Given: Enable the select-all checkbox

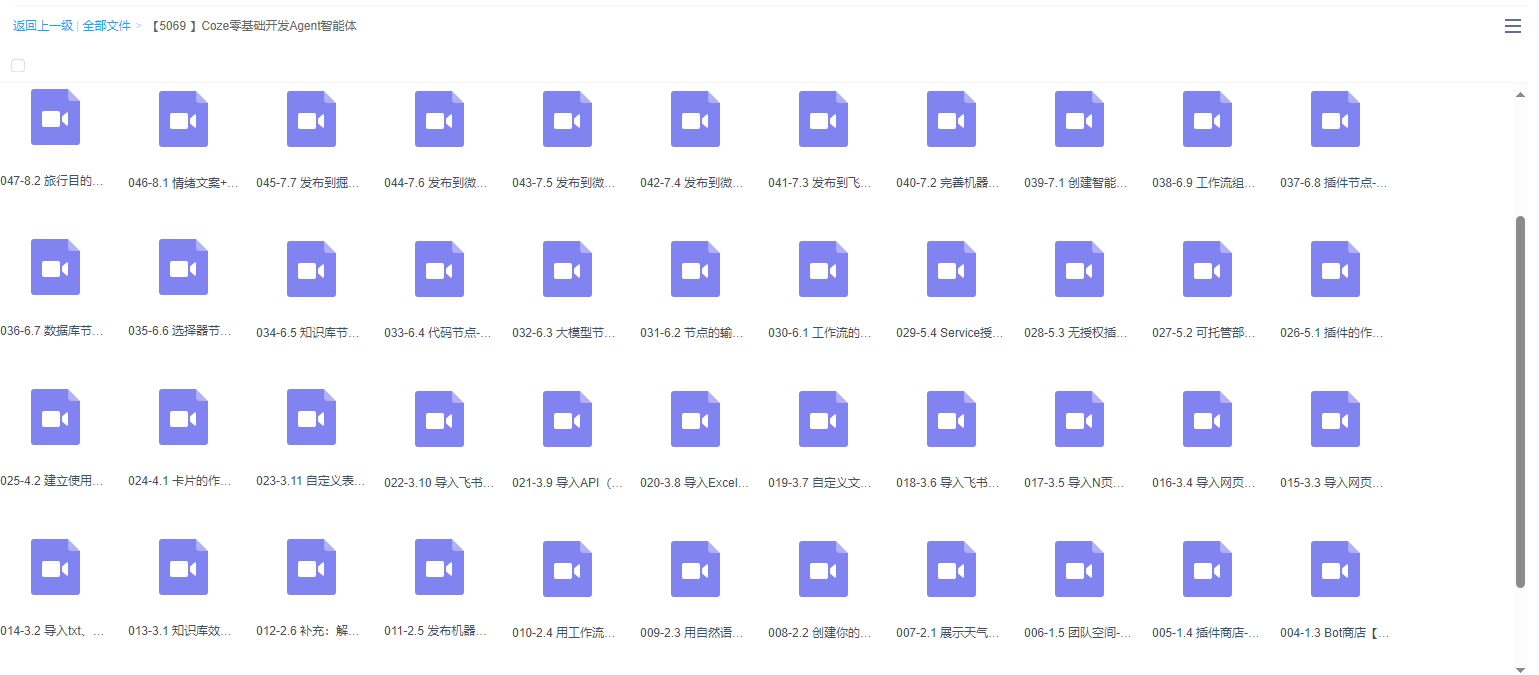Looking at the screenshot, I should 17,64.
